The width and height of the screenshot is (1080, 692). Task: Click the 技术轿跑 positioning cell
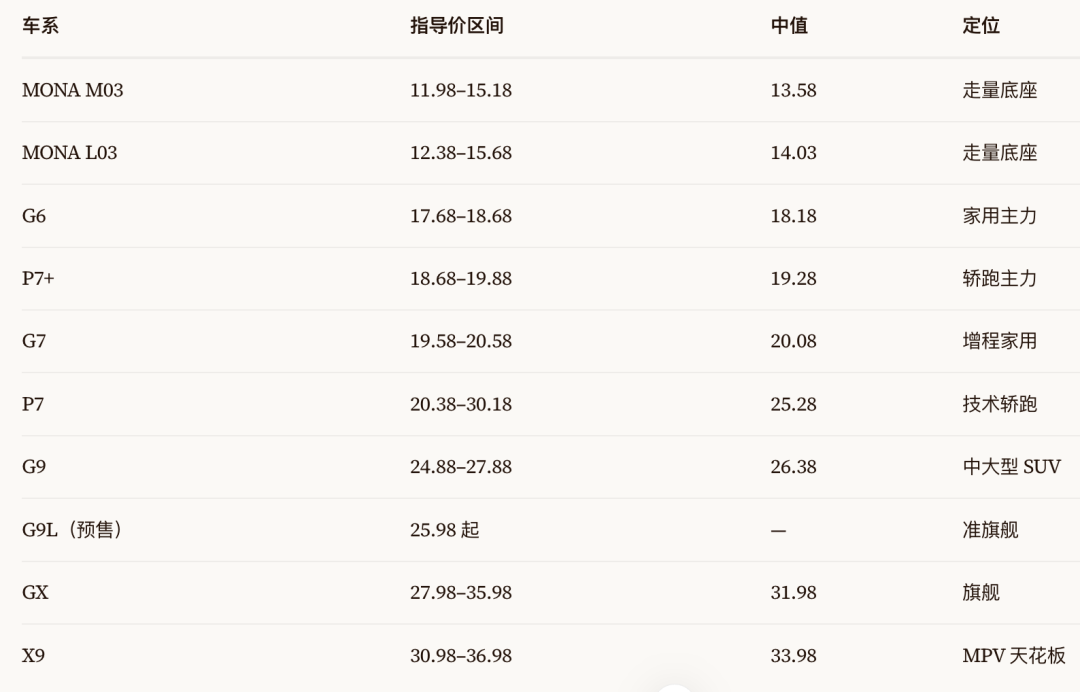tap(999, 404)
